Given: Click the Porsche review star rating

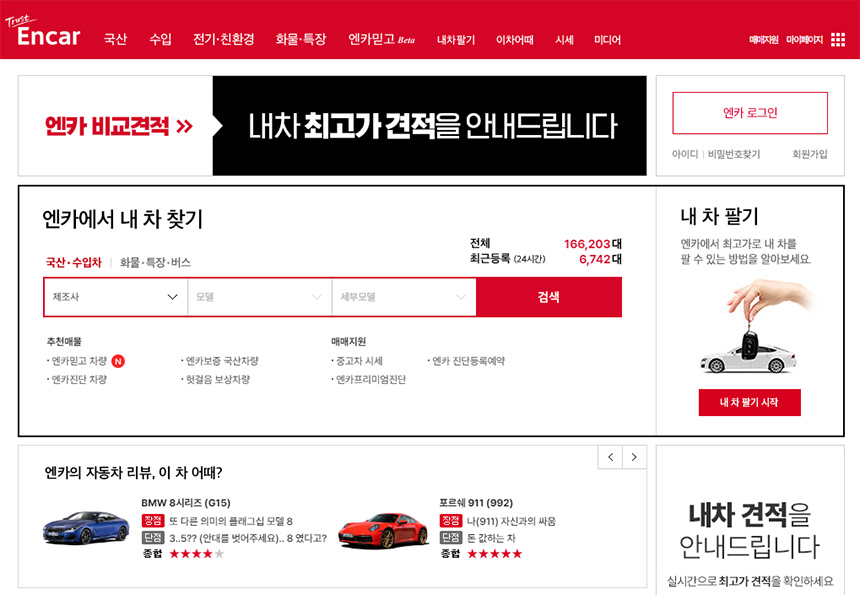Looking at the screenshot, I should pyautogui.click(x=495, y=554).
